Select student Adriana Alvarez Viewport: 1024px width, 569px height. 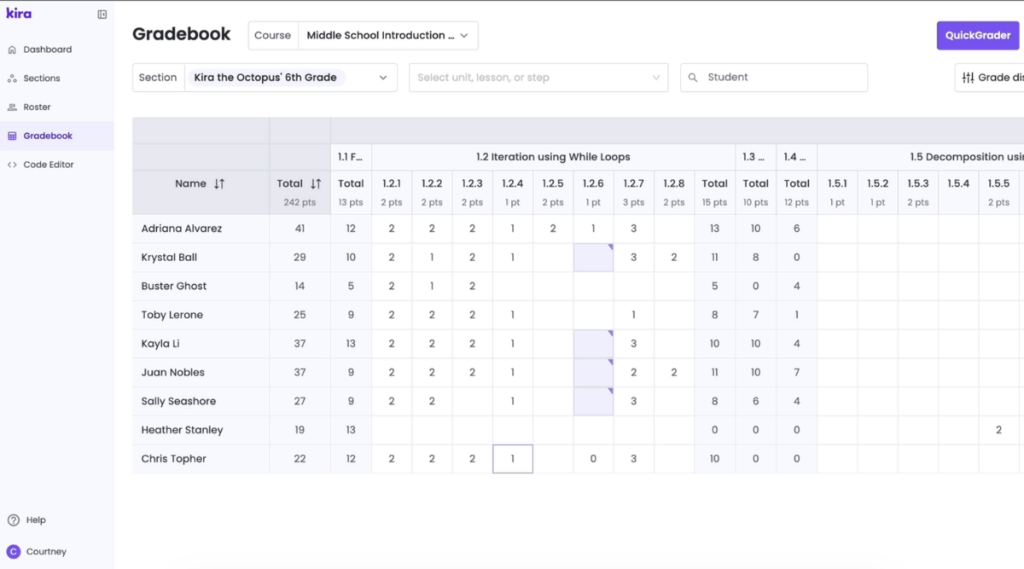coord(182,229)
